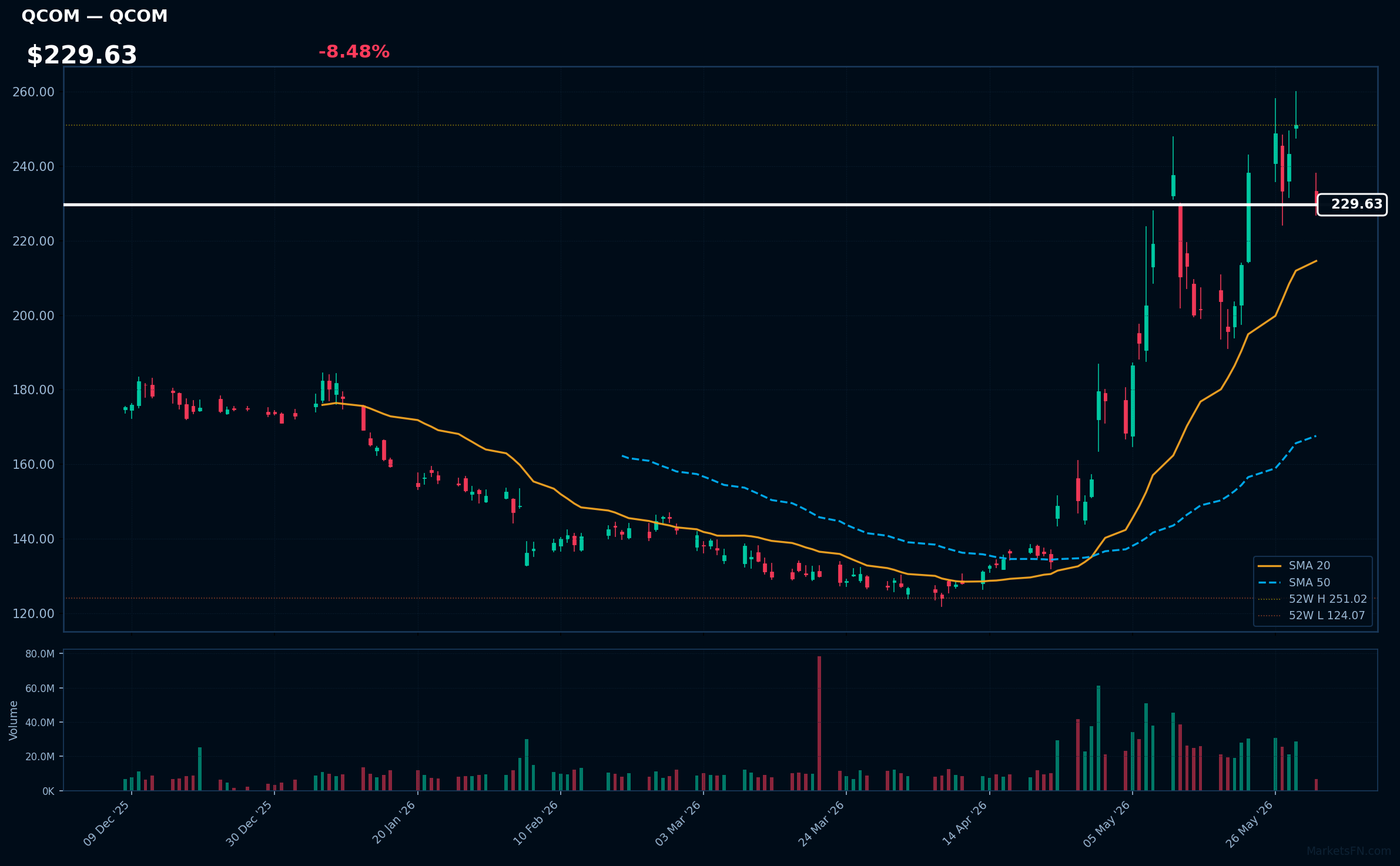
Task: Click the tall green volume bar above 60M
Action: [1098, 738]
